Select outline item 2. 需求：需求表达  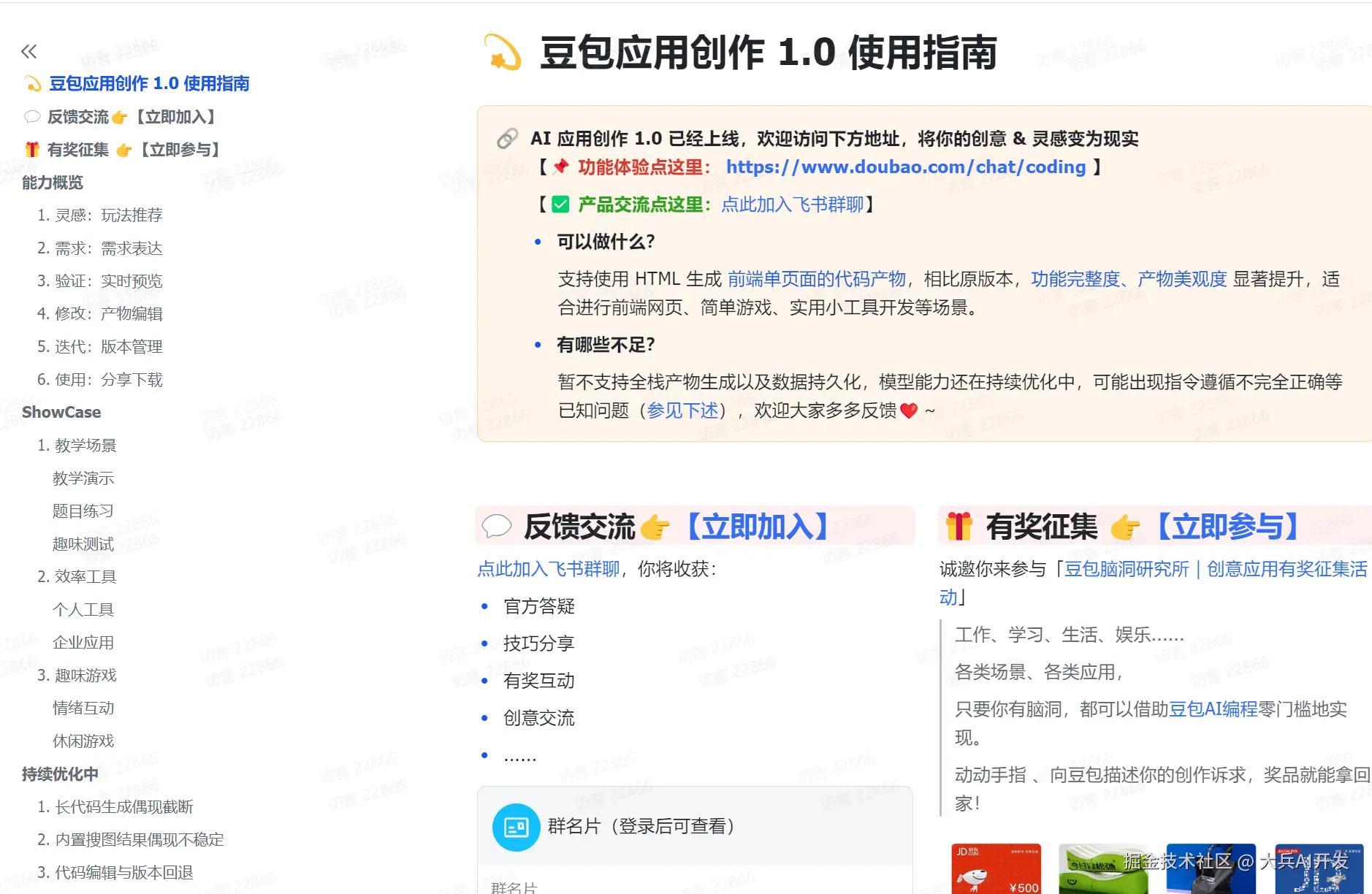[100, 248]
